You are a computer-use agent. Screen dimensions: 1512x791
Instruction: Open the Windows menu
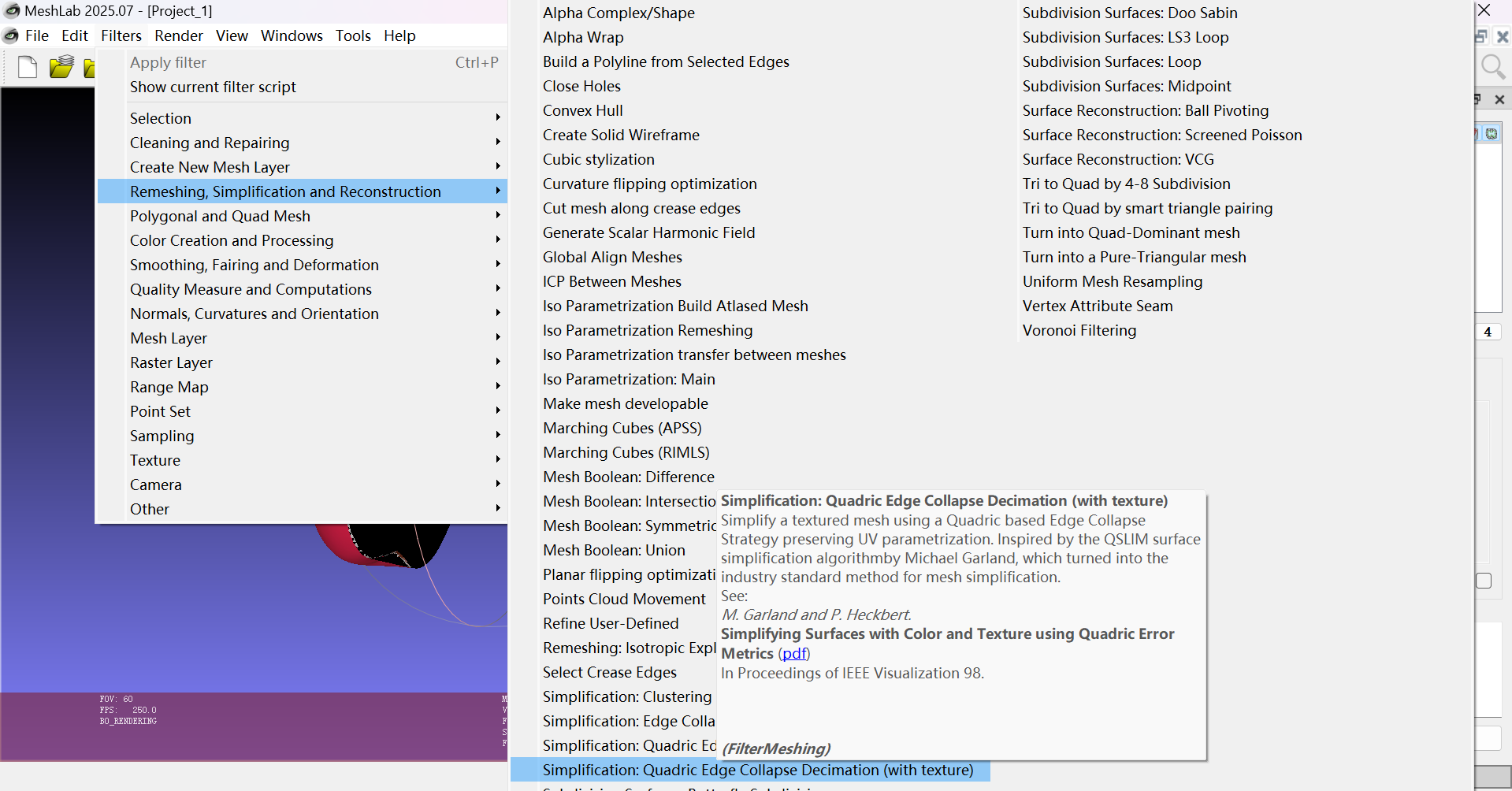pyautogui.click(x=292, y=35)
